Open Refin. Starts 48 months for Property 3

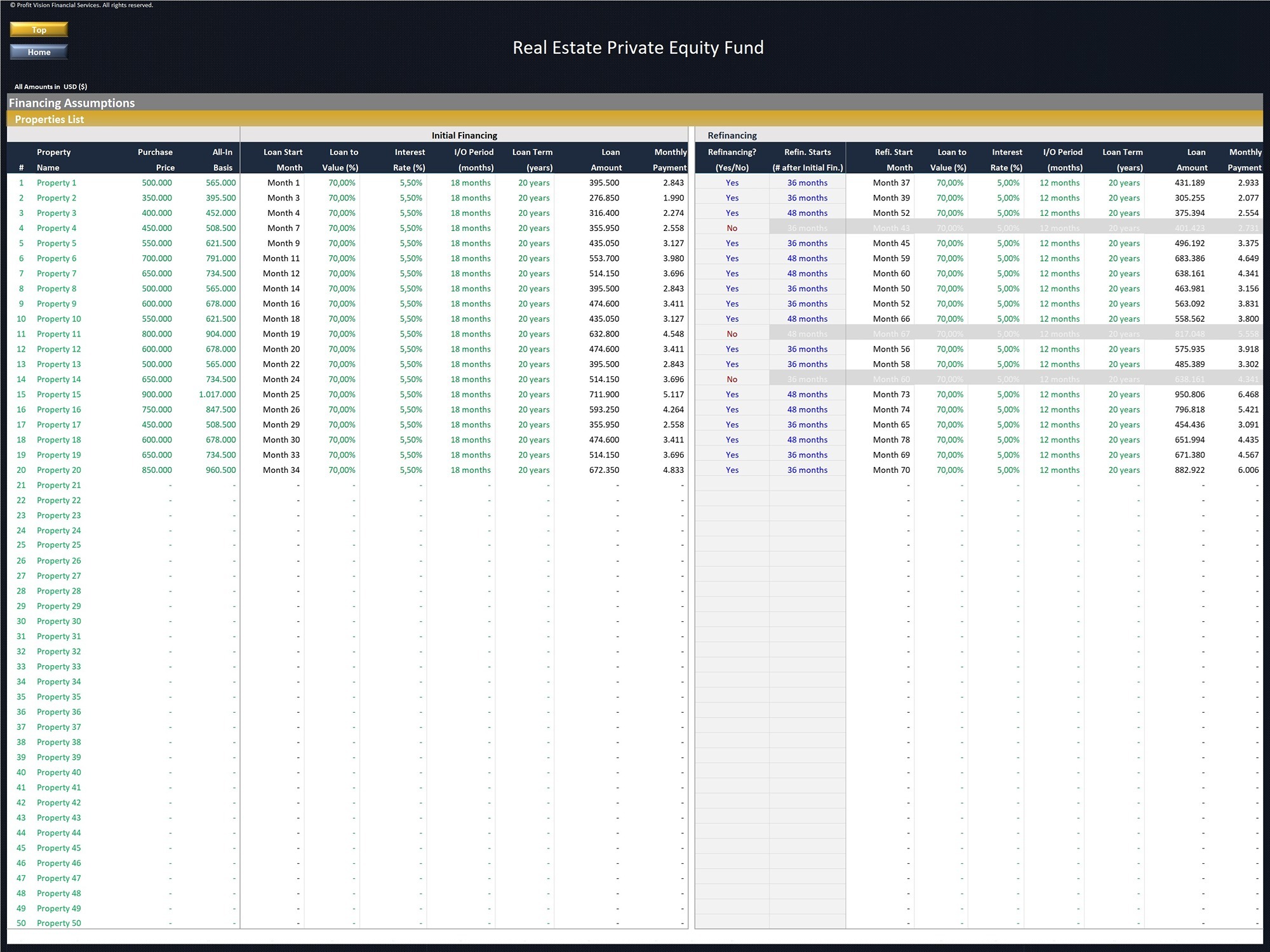click(807, 213)
